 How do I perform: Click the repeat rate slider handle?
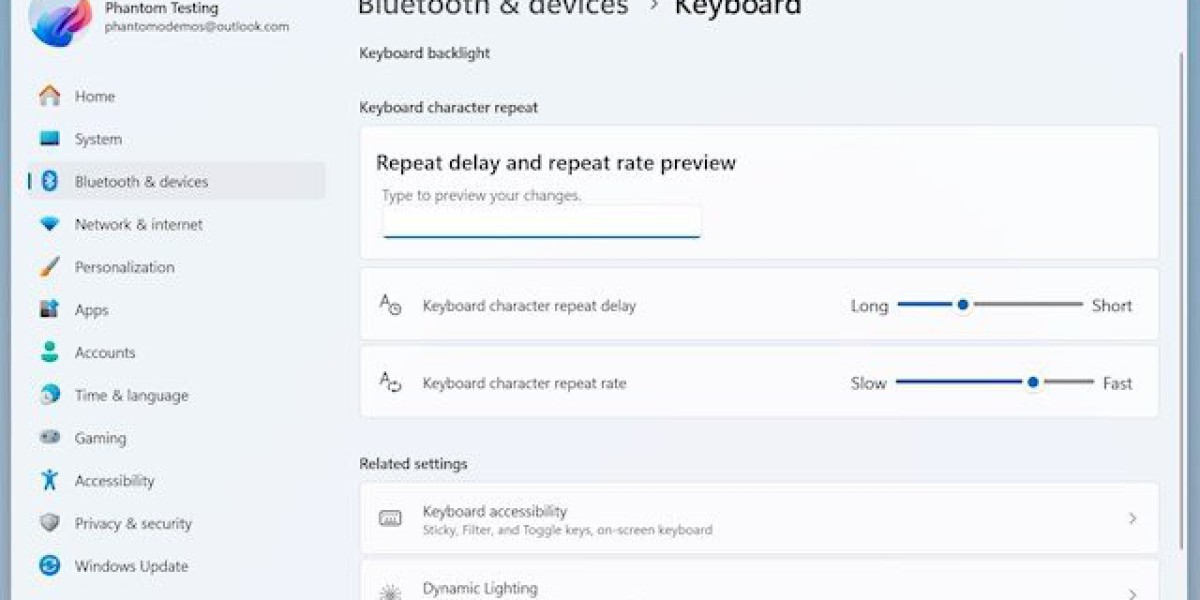pos(1033,382)
